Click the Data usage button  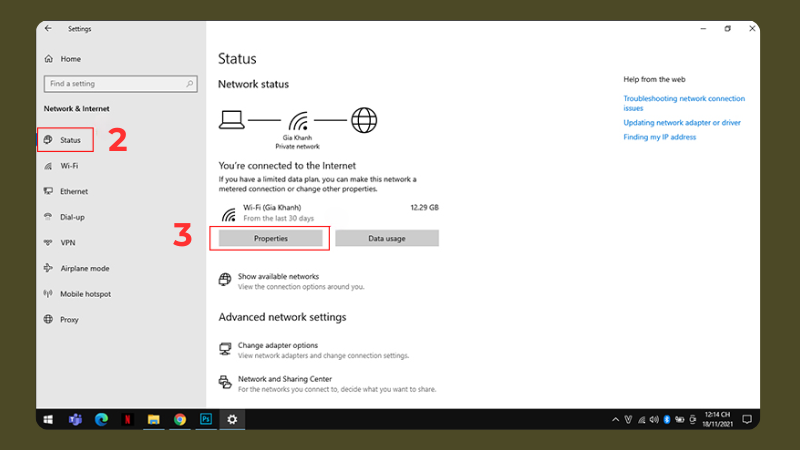click(387, 238)
